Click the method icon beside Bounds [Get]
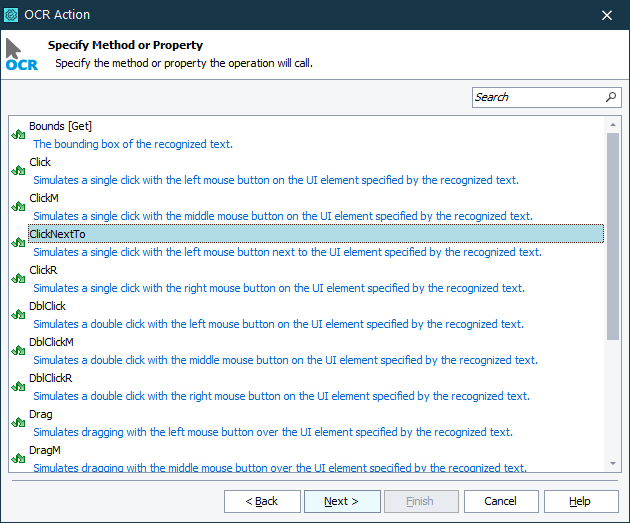This screenshot has width=630, height=523. point(18,134)
